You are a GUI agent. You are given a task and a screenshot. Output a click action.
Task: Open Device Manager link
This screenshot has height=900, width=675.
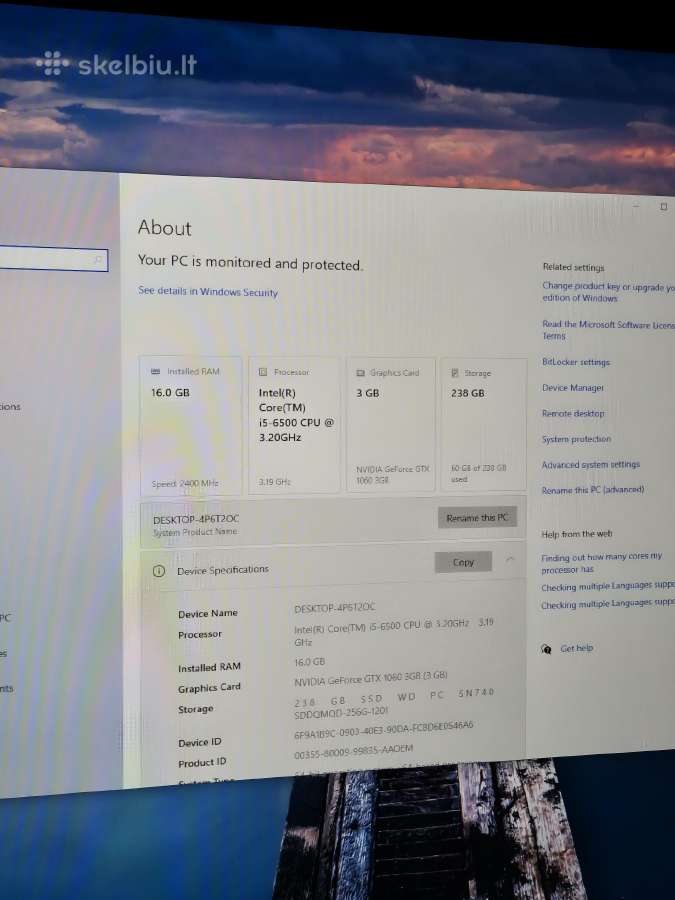point(573,388)
